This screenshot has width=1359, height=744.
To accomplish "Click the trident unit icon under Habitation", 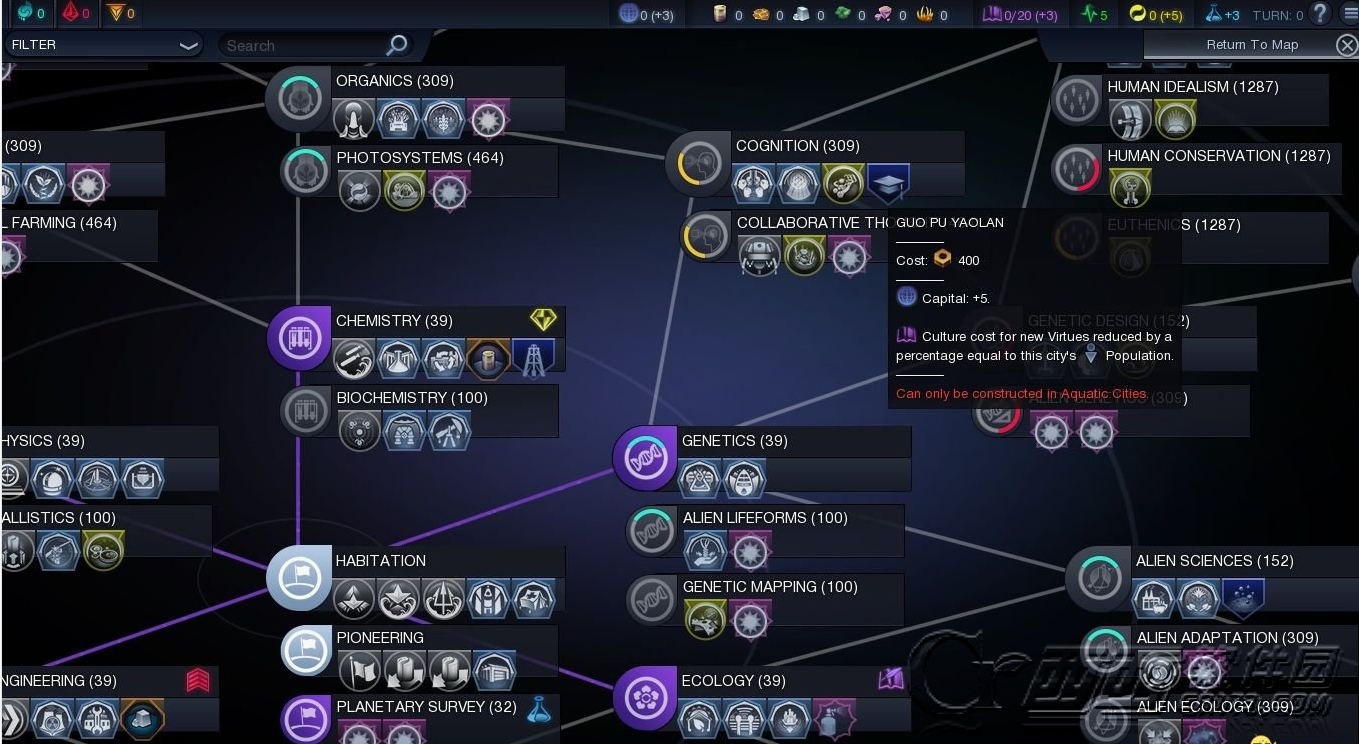I will (443, 599).
